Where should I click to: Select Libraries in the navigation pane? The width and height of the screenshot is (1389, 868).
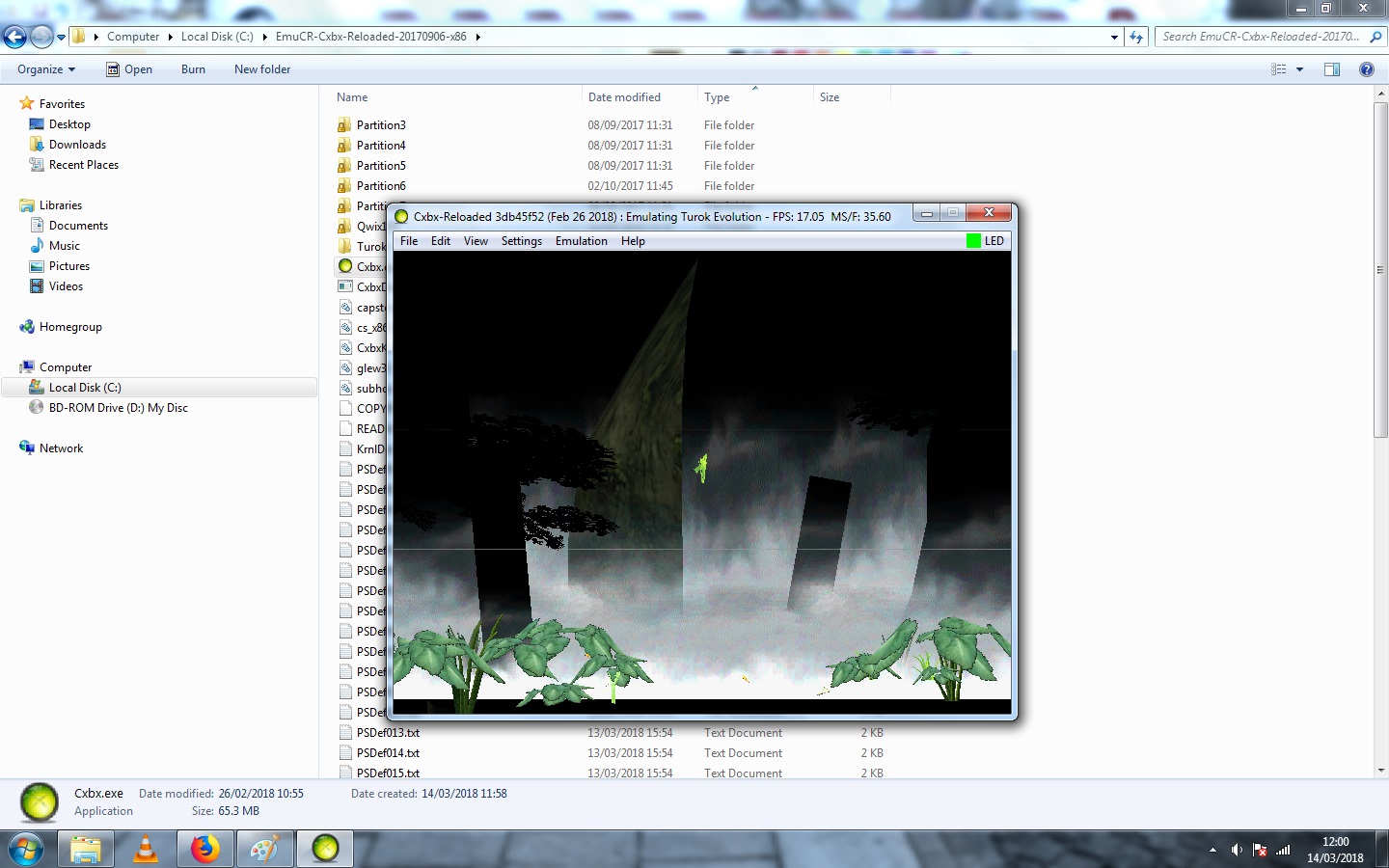click(x=61, y=205)
